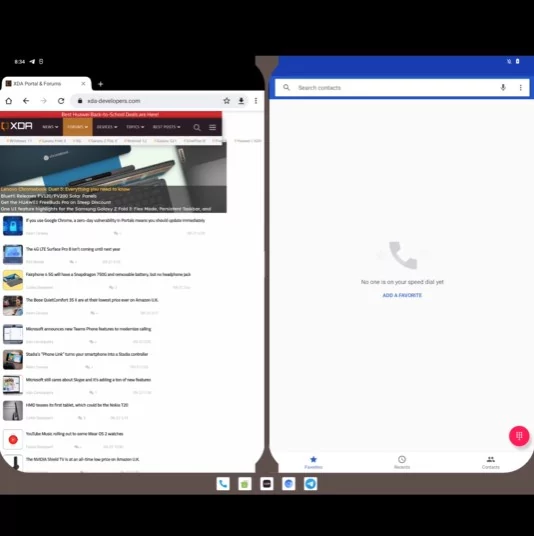This screenshot has width=534, height=536.
Task: Open One UI Galaxy Z Fold 3 headline
Action: (x=106, y=209)
